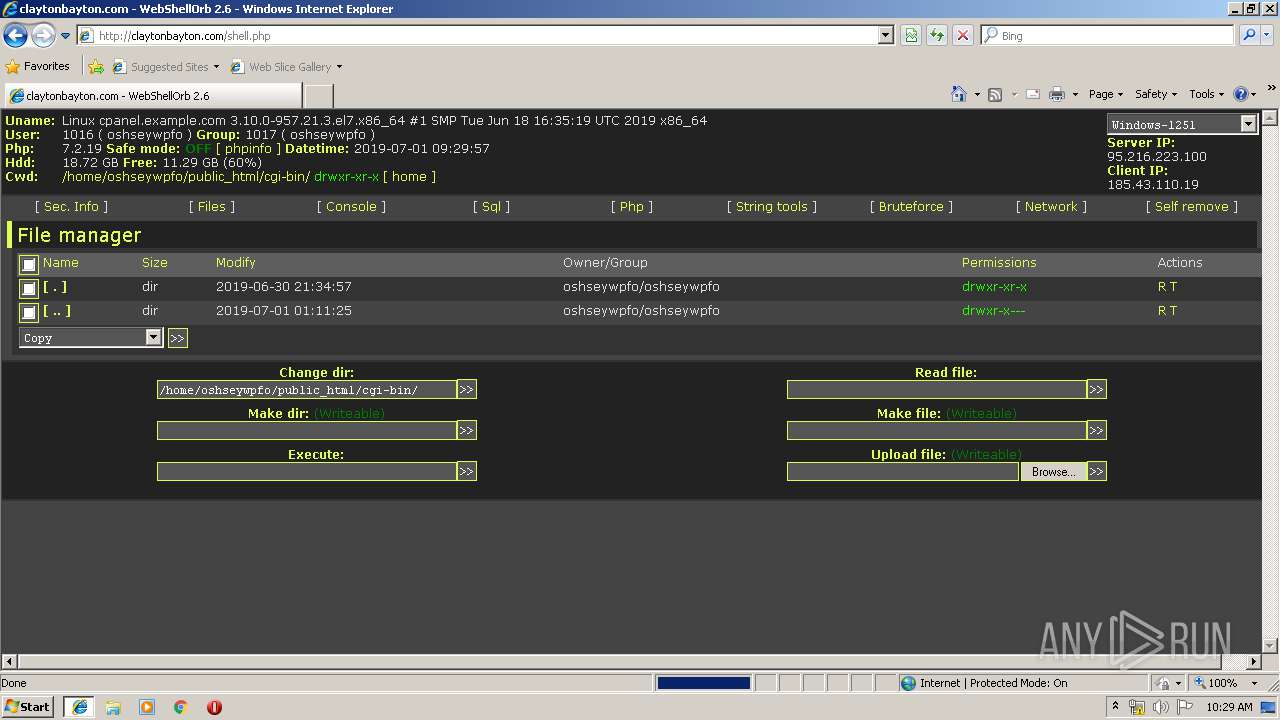Click the browser Forward arrow button

point(42,36)
